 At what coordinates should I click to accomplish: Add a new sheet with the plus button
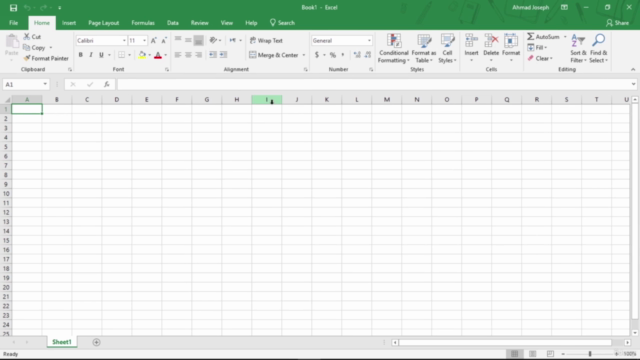[96, 342]
